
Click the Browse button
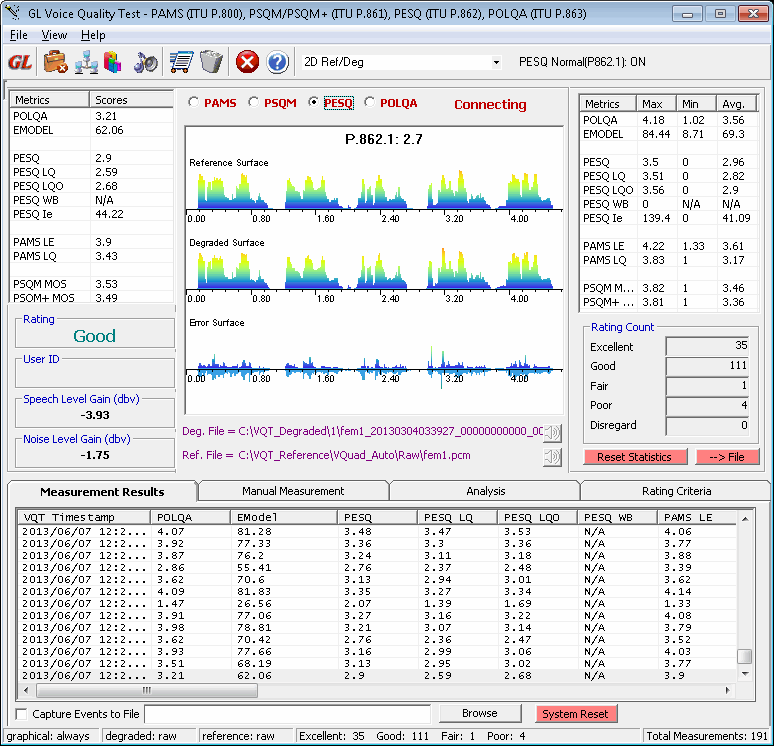click(x=480, y=713)
